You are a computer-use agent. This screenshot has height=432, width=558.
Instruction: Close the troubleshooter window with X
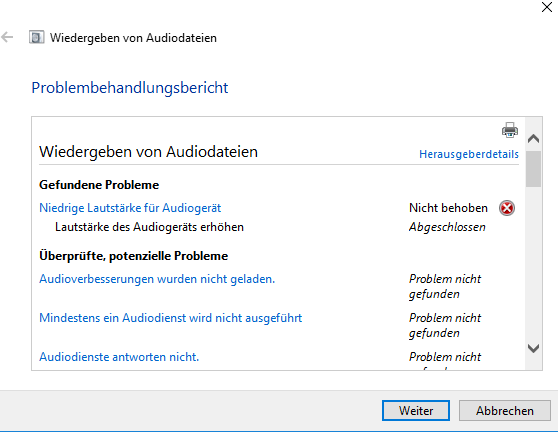point(547,7)
